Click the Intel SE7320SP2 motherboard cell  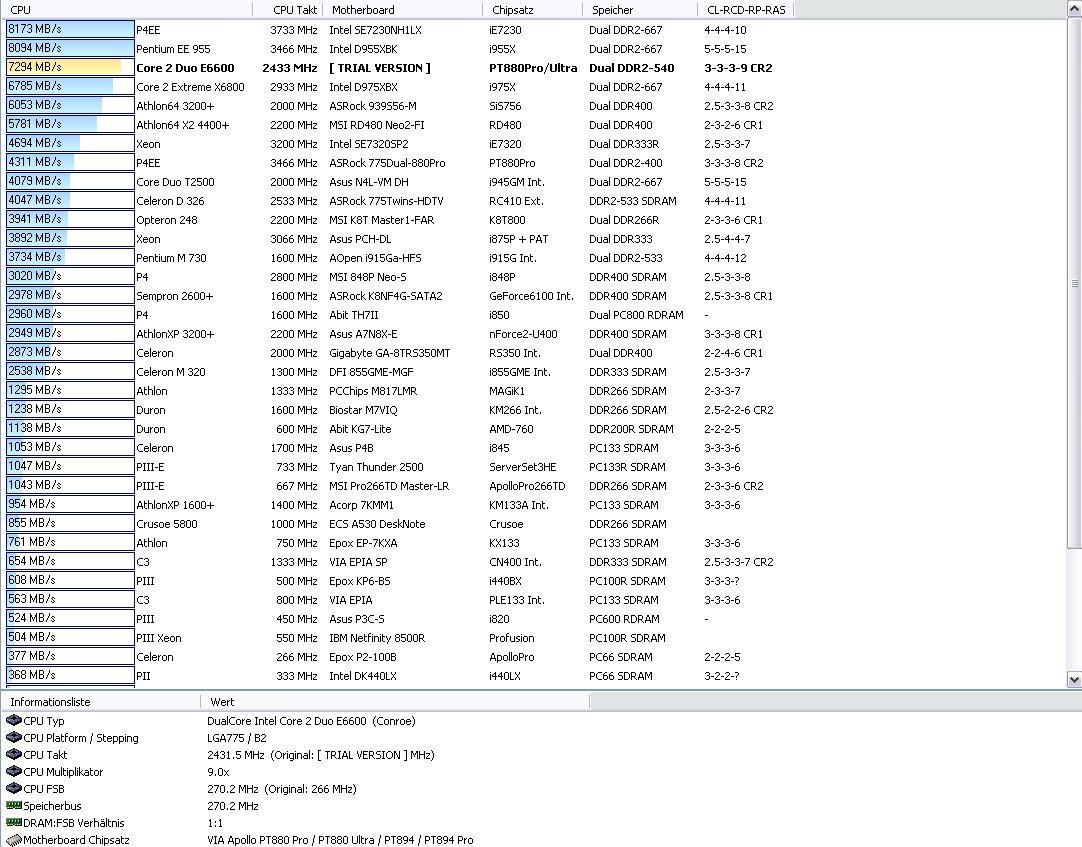coord(368,144)
